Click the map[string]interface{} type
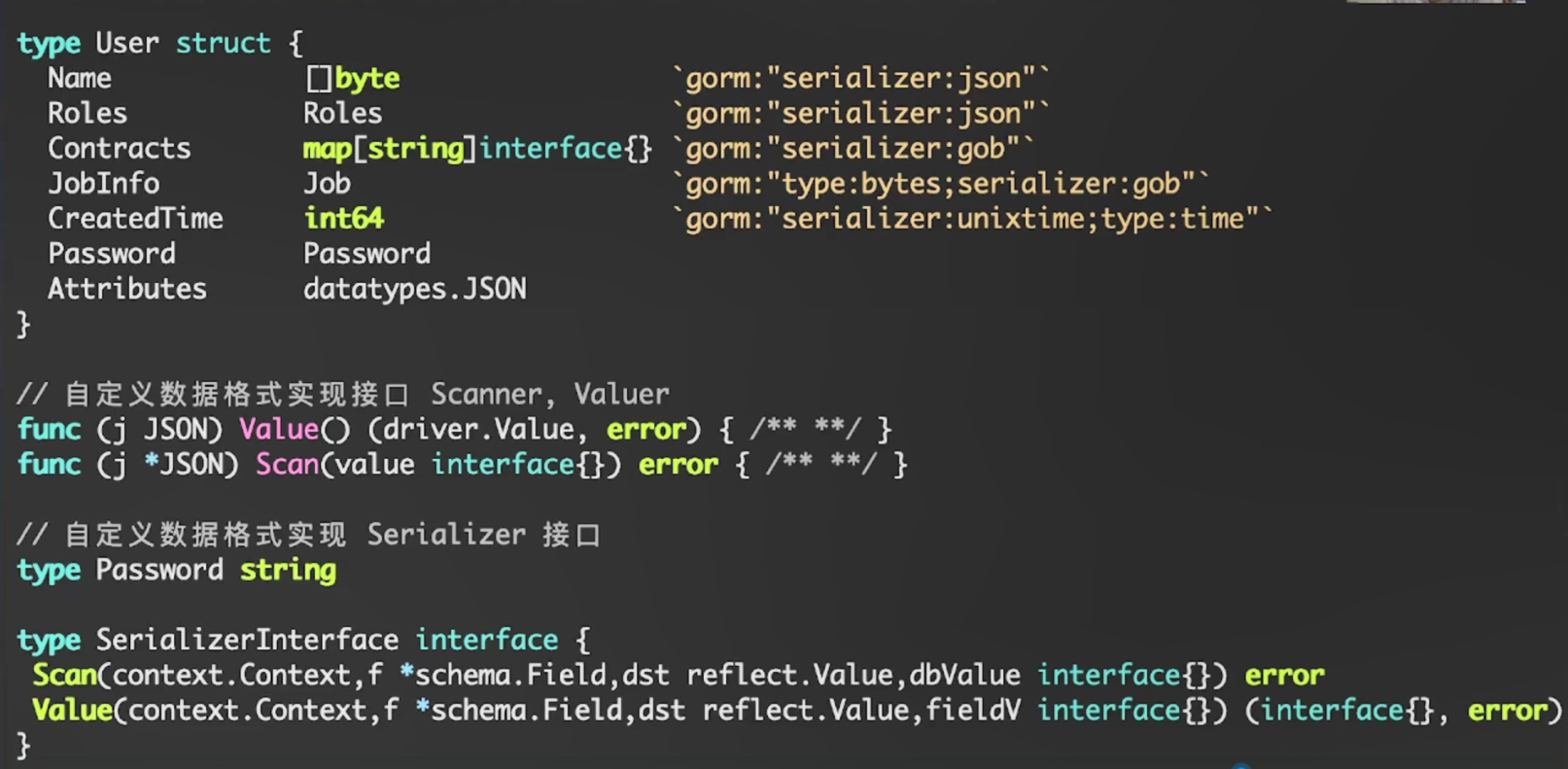1568x769 pixels. pos(476,149)
